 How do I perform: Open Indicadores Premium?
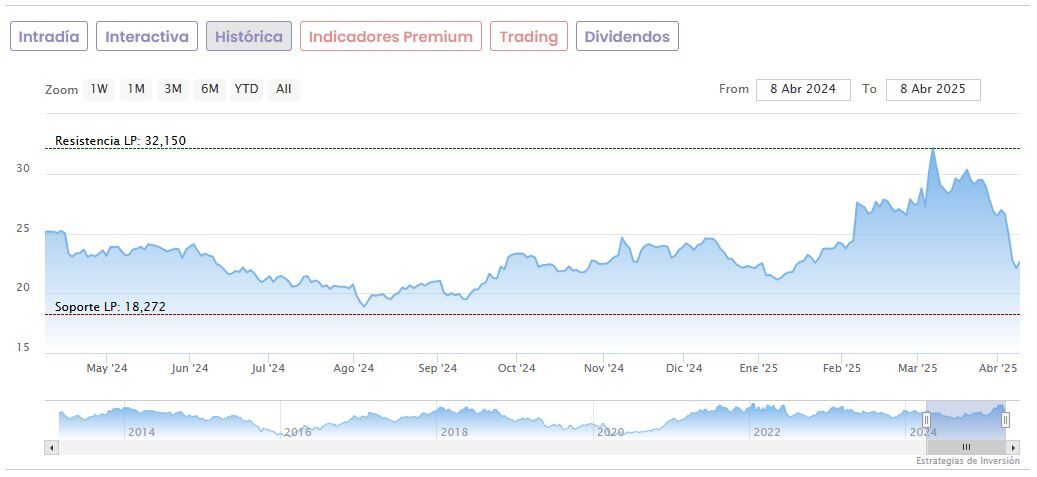click(390, 37)
